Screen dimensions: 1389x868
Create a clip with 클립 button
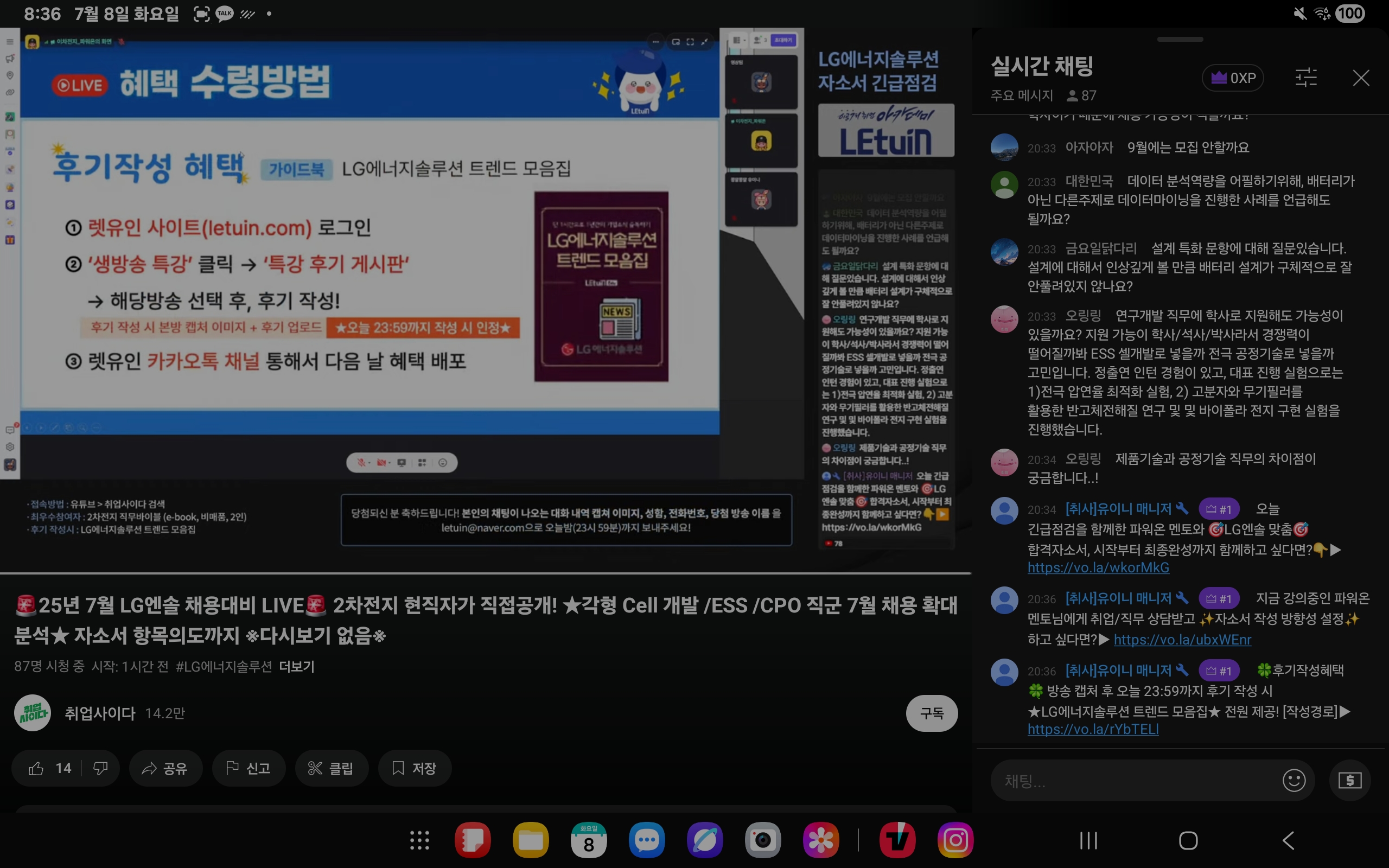coord(331,768)
